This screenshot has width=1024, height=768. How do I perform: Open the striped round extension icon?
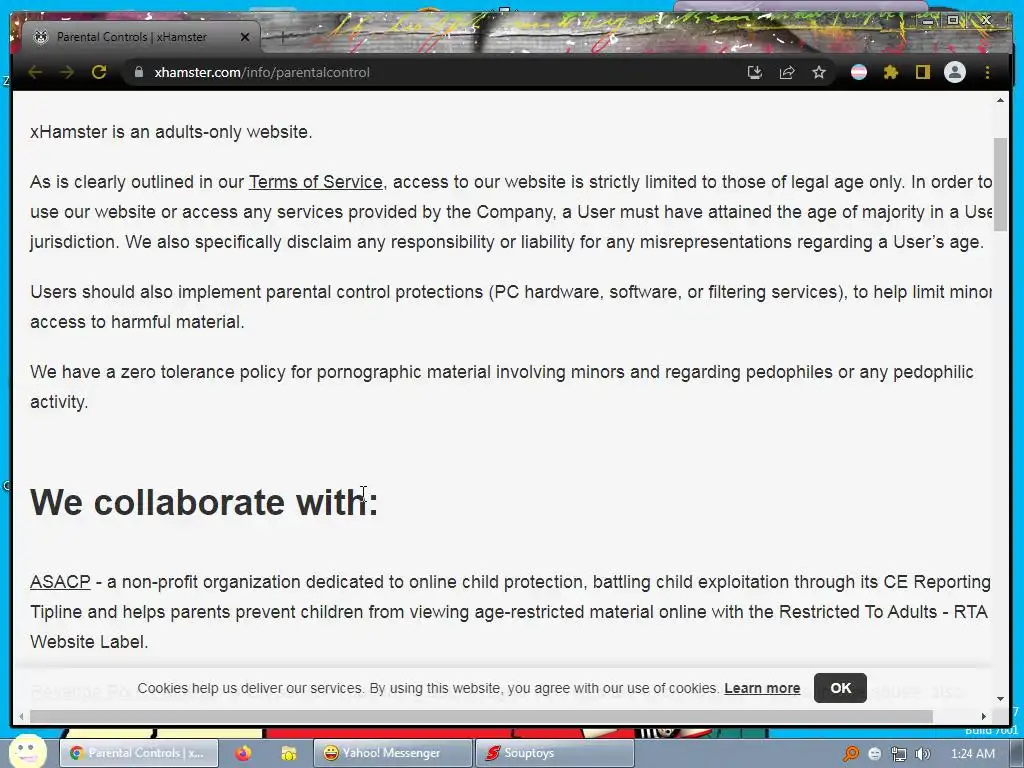(x=859, y=72)
